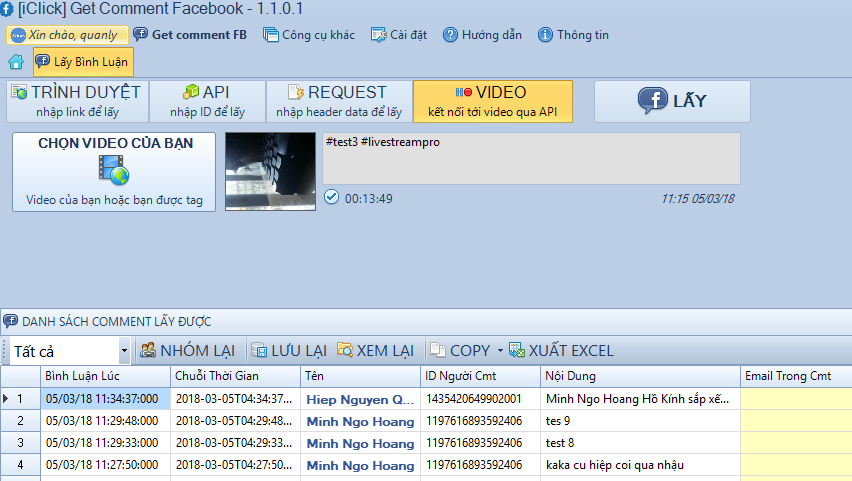Switch to REQUEST mode tab

(339, 101)
